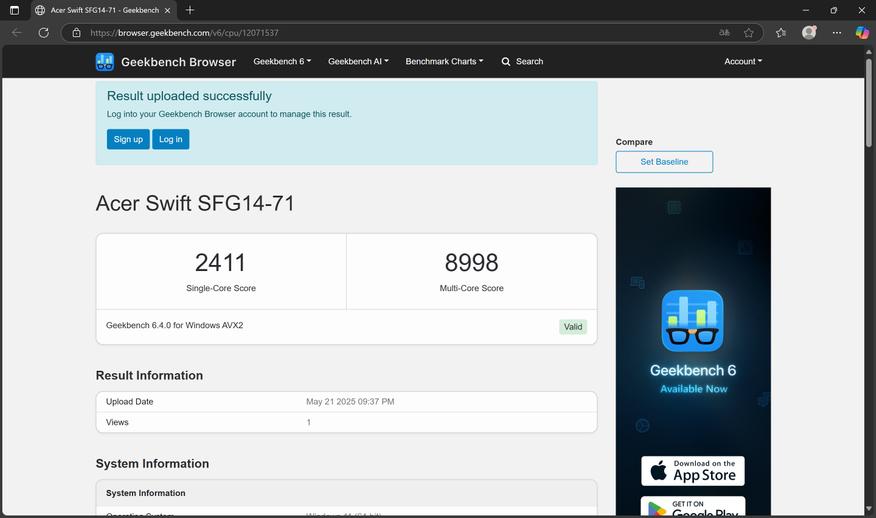
Task: Click the Single-Core Score 2411 value
Action: [221, 263]
